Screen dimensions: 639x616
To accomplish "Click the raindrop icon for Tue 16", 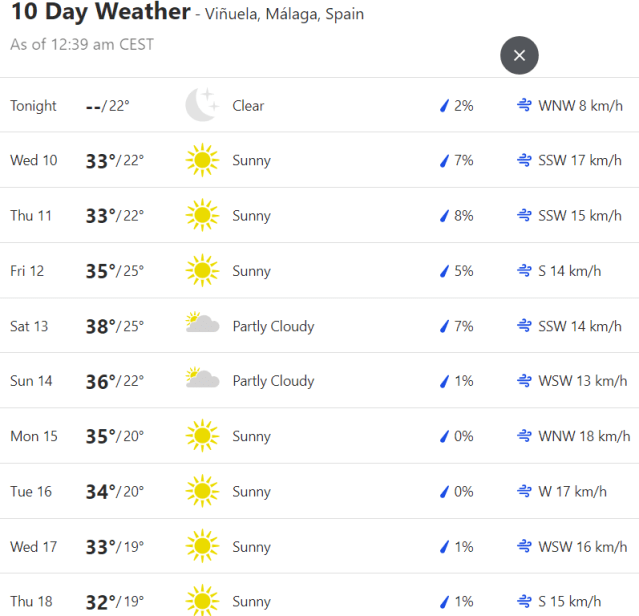I will point(444,491).
